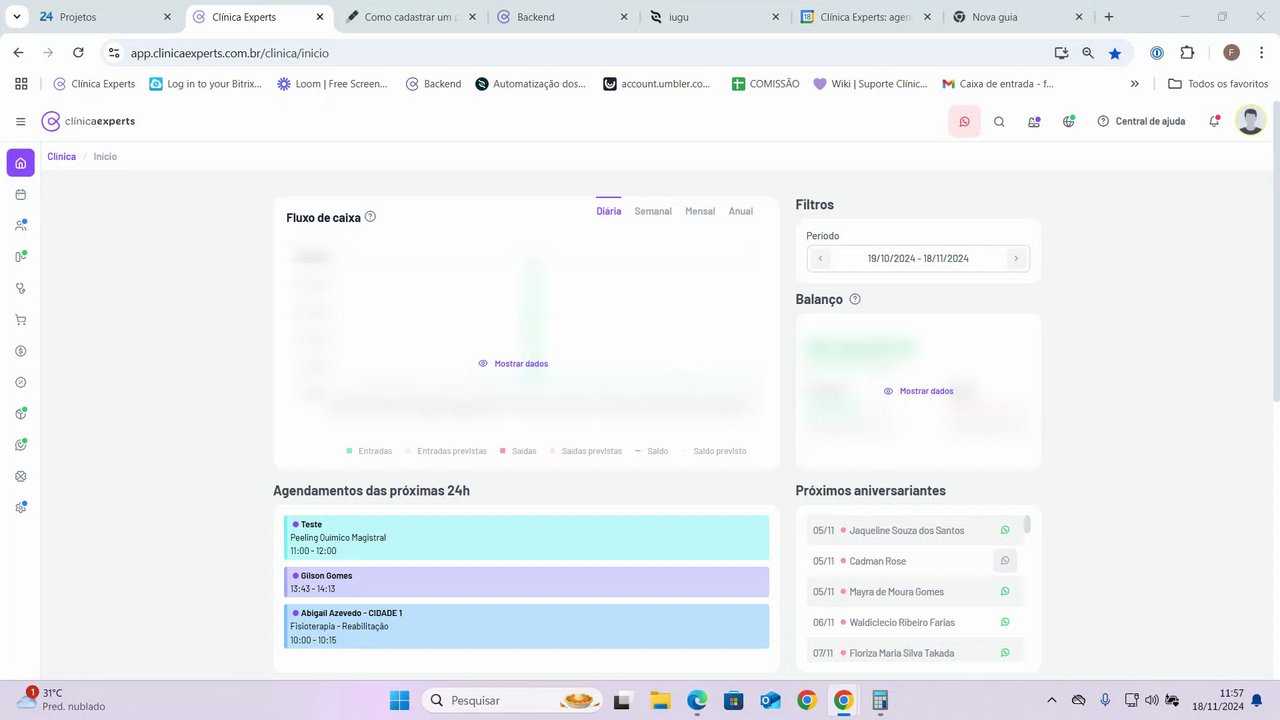Click help icon next to Fluxo de caixa
The image size is (1280, 720).
[x=370, y=216]
